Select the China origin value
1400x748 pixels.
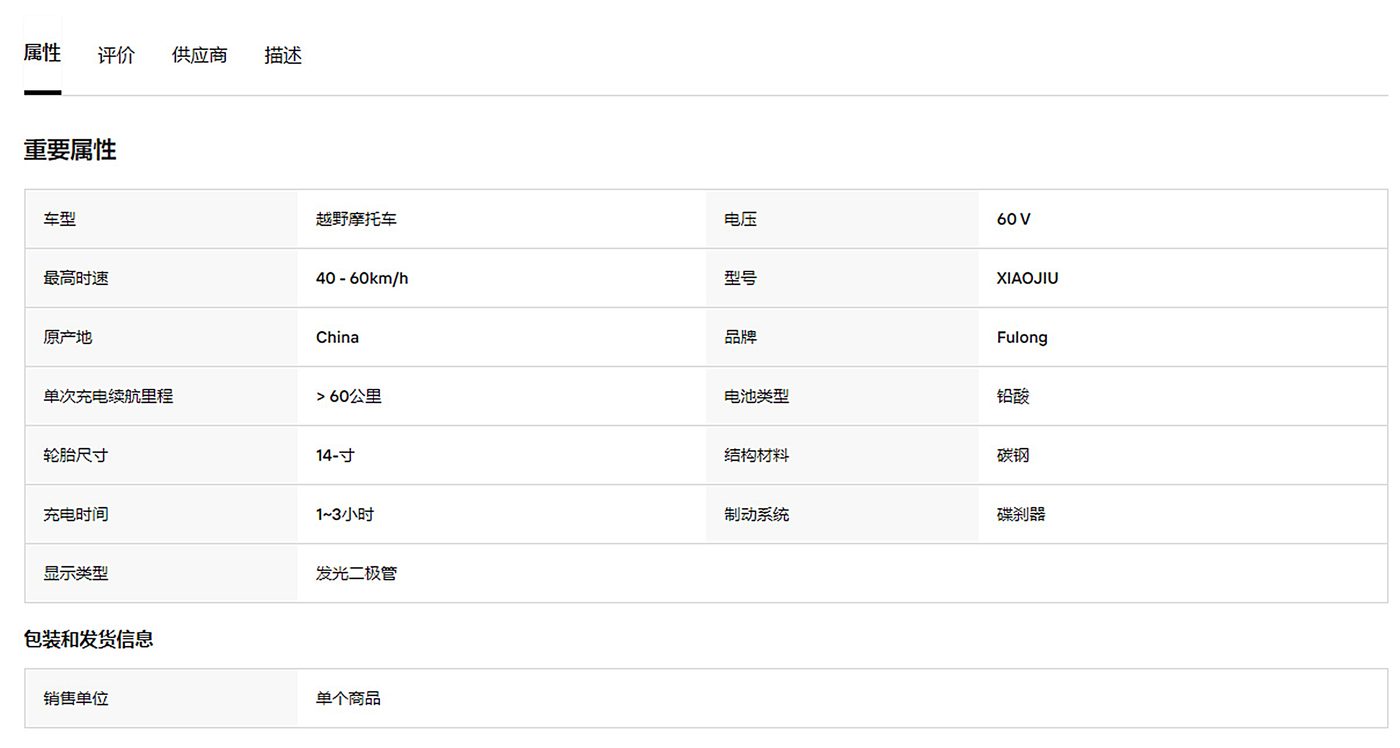(337, 337)
